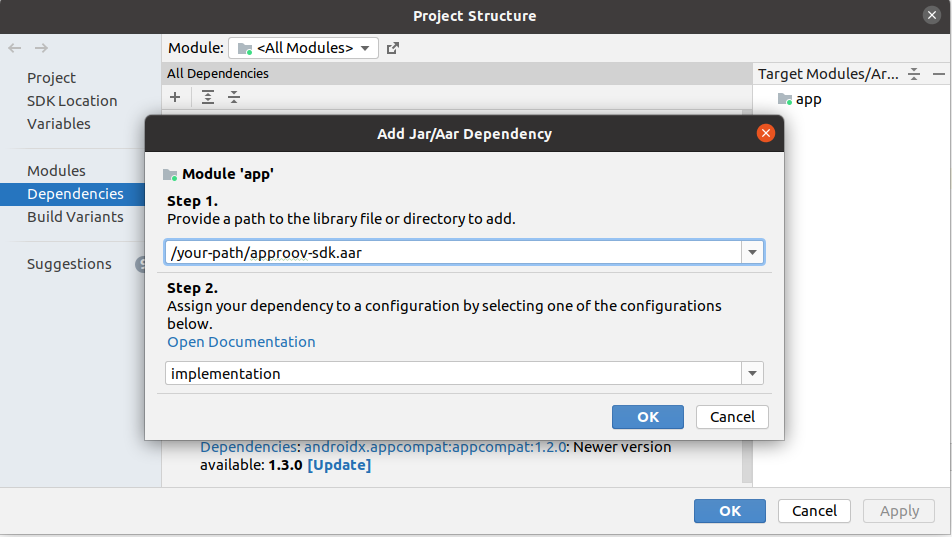
Task: Click the open module in new window icon
Action: coord(393,48)
